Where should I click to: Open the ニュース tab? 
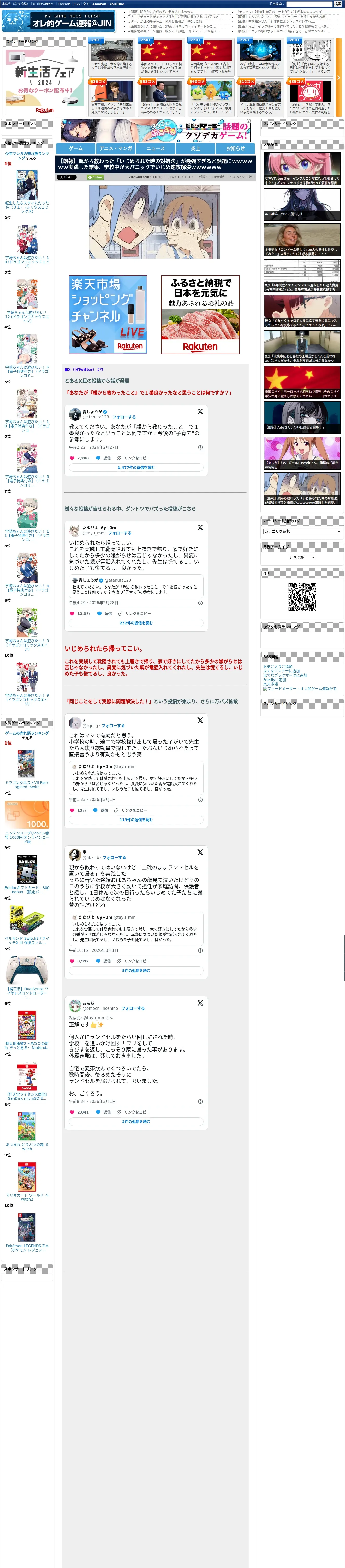point(156,148)
